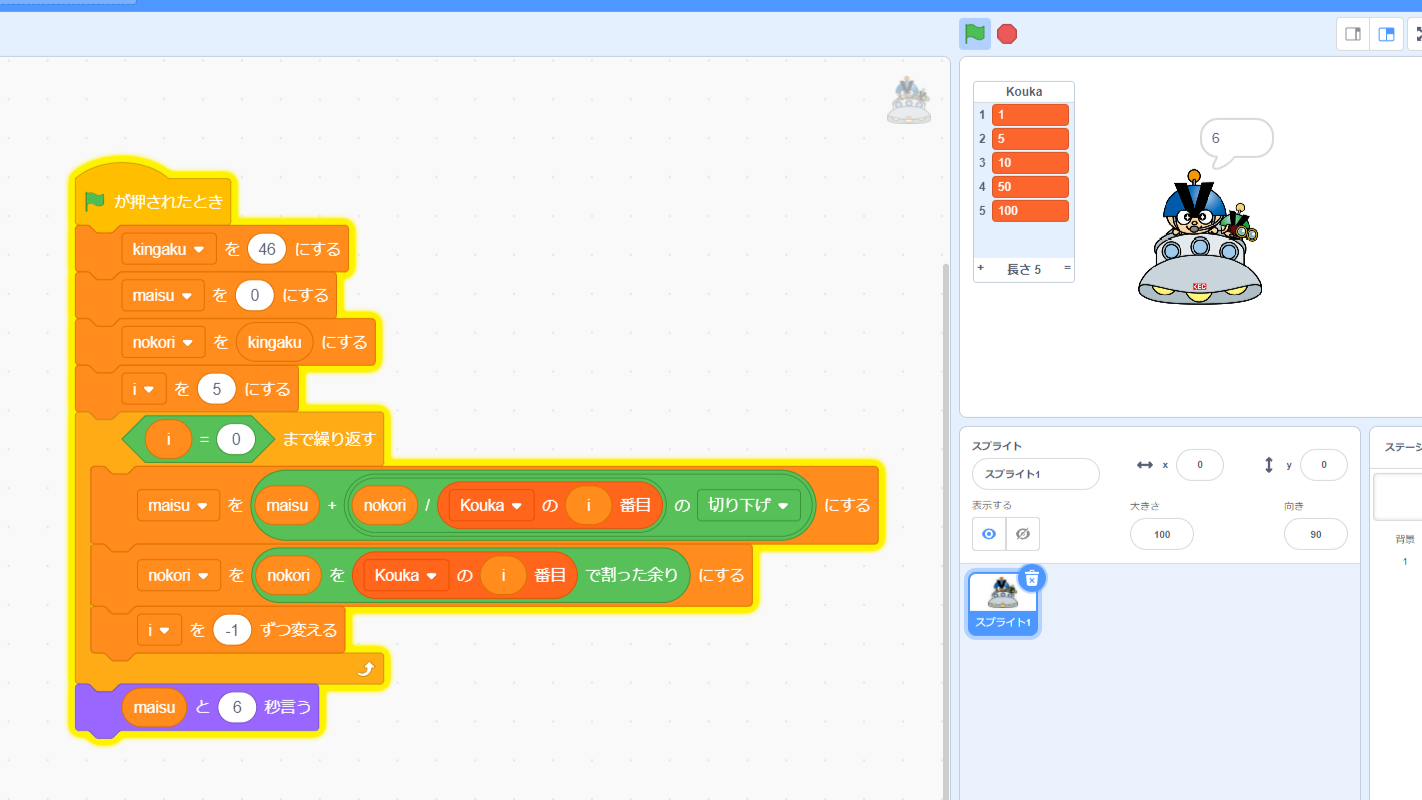Select the スプライト1 sprite thumbnail
This screenshot has height=800, width=1422.
(1002, 603)
